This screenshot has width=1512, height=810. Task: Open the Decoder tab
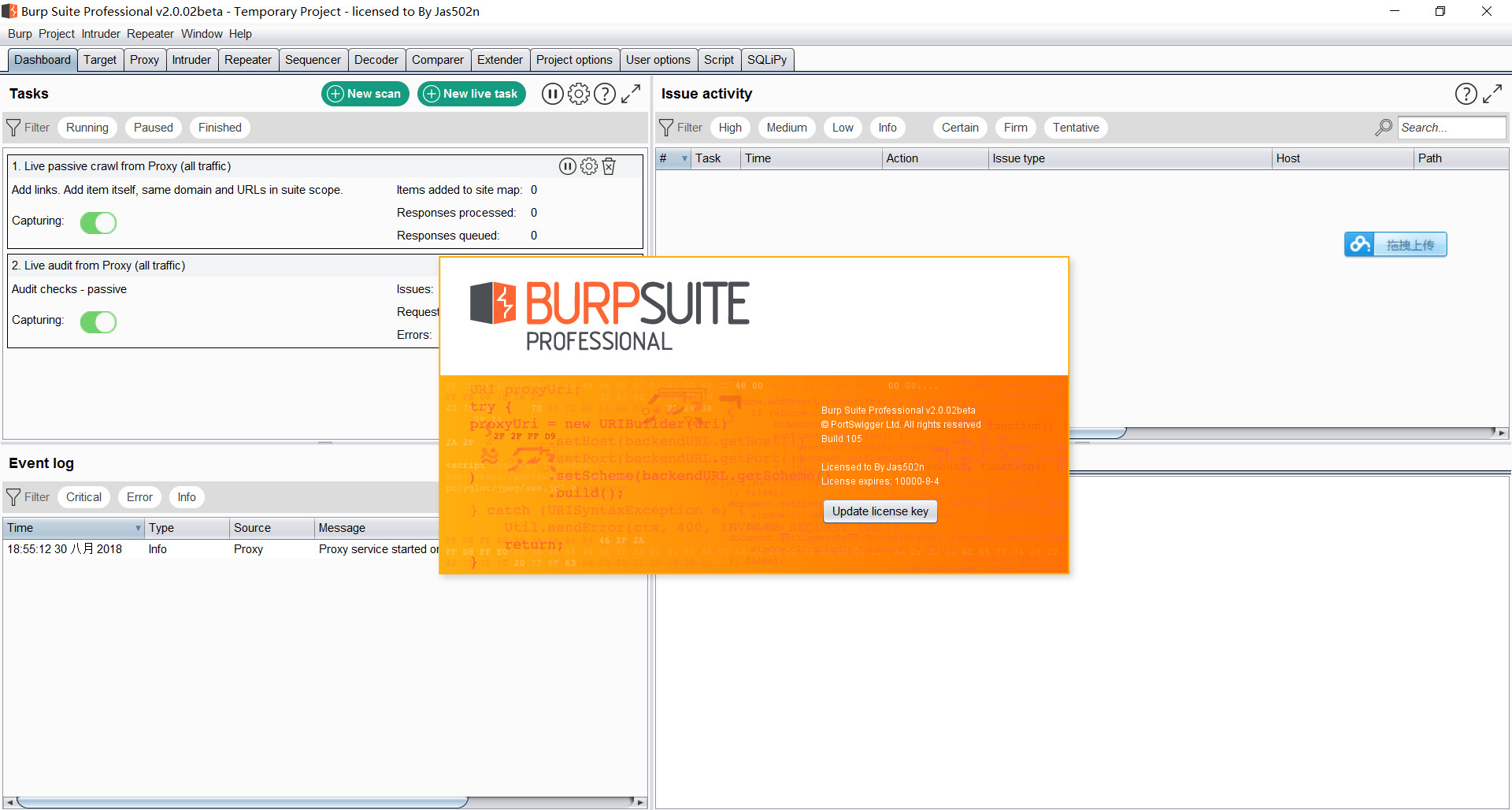pyautogui.click(x=376, y=60)
